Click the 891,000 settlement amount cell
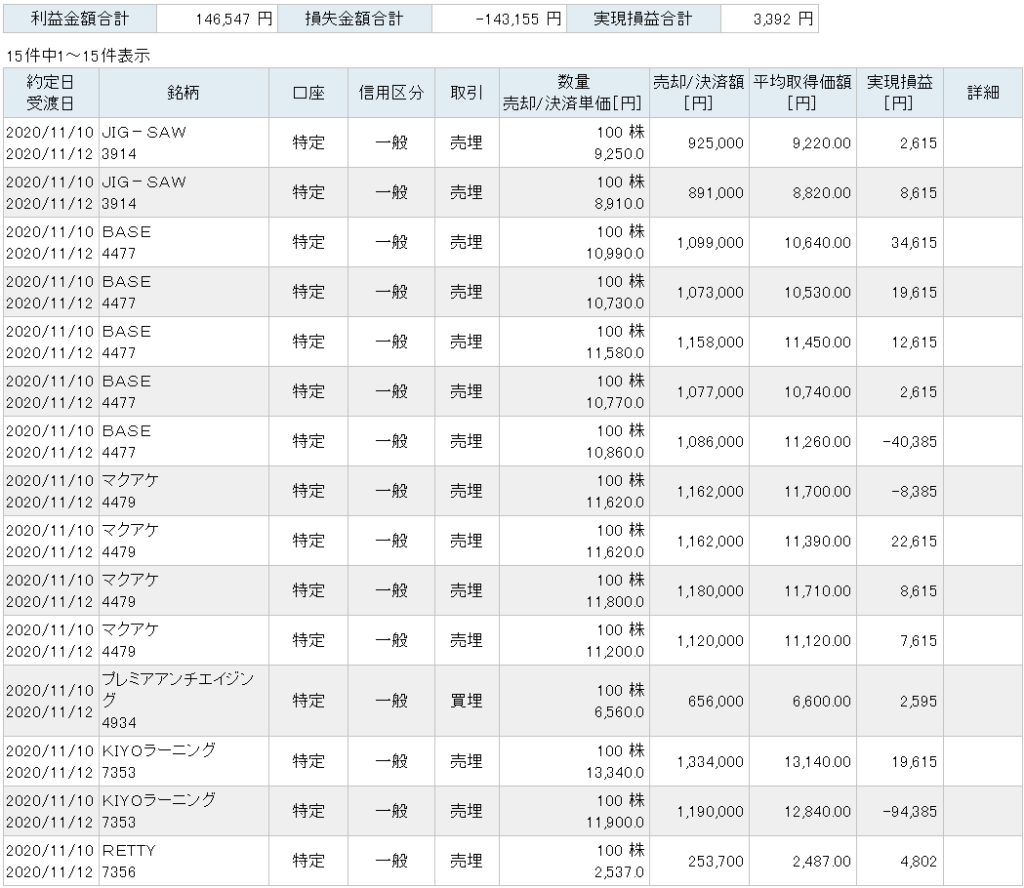This screenshot has height=888, width=1024. (699, 193)
